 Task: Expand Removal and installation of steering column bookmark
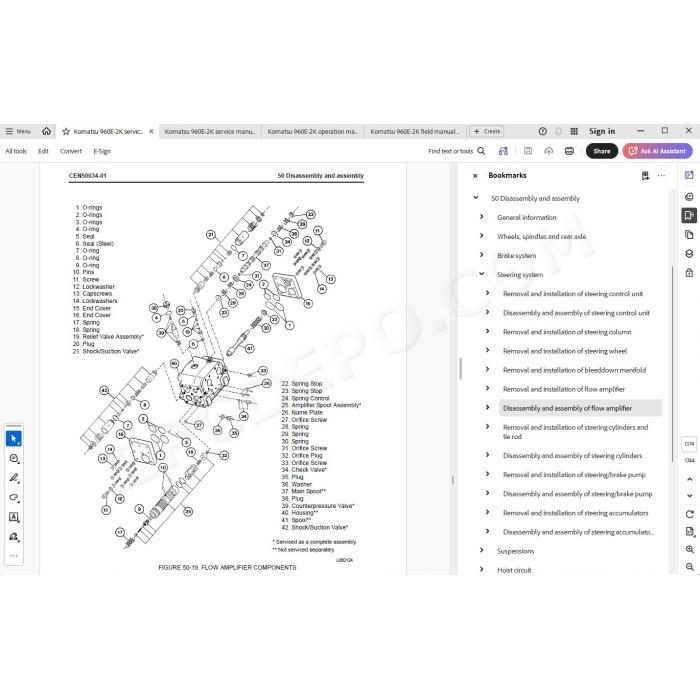[488, 331]
